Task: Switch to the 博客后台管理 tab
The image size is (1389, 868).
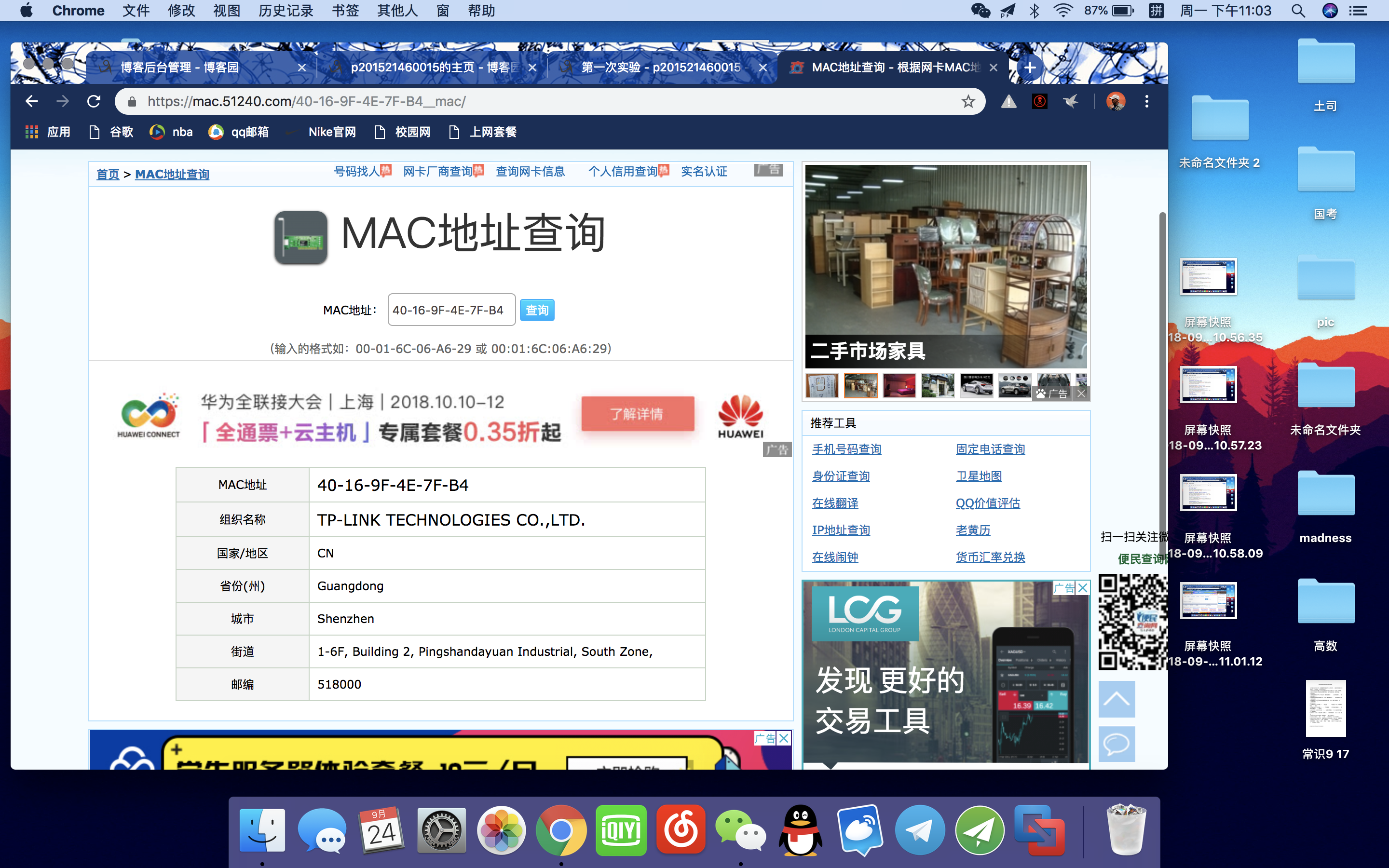Action: (201, 68)
